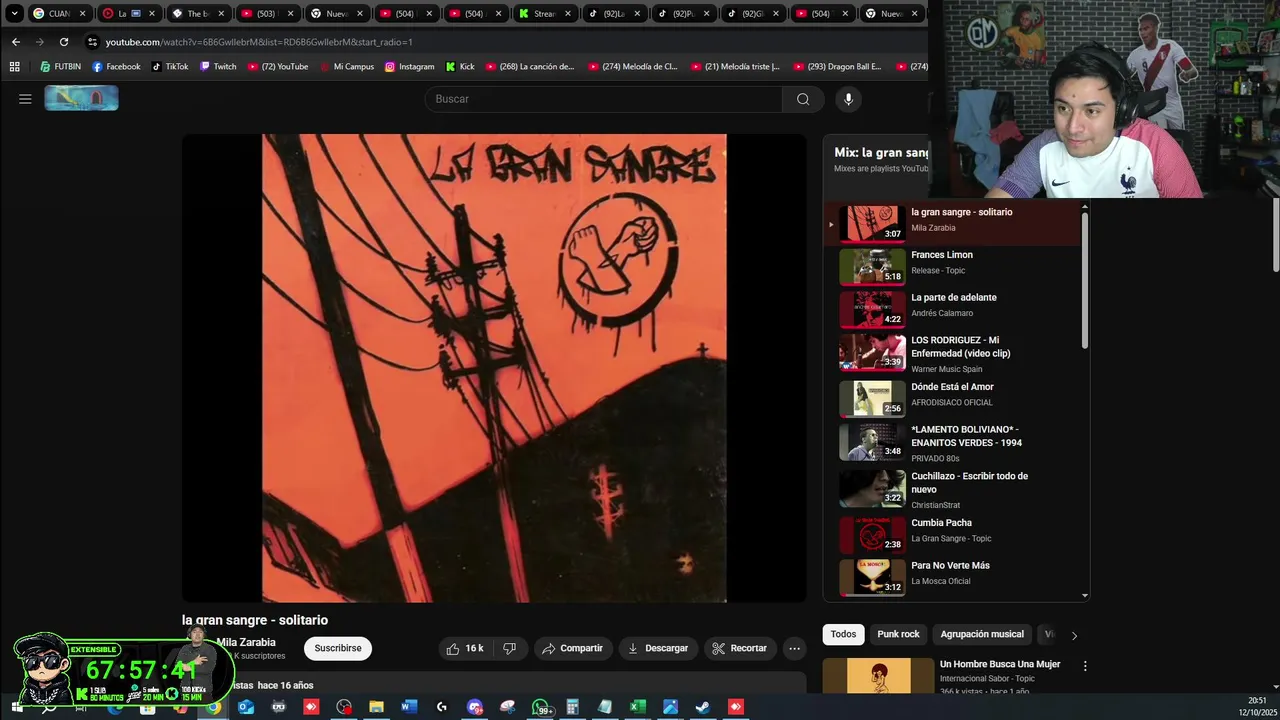This screenshot has width=1280, height=720.
Task: Click the browser address bar URL
Action: tap(259, 42)
